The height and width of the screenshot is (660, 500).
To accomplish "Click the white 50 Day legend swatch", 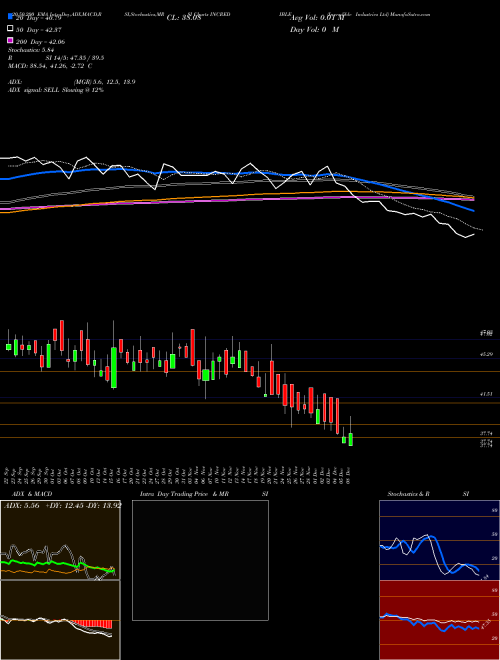I will click(10, 29).
